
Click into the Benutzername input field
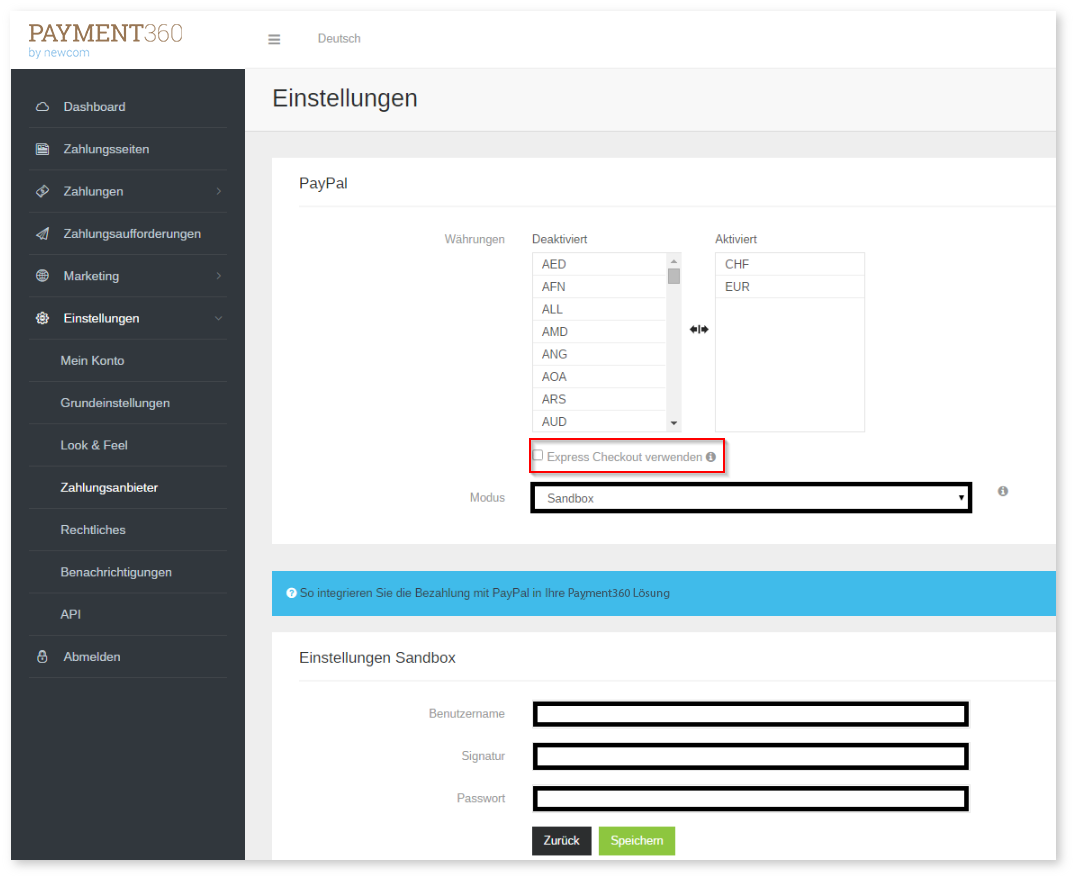750,714
